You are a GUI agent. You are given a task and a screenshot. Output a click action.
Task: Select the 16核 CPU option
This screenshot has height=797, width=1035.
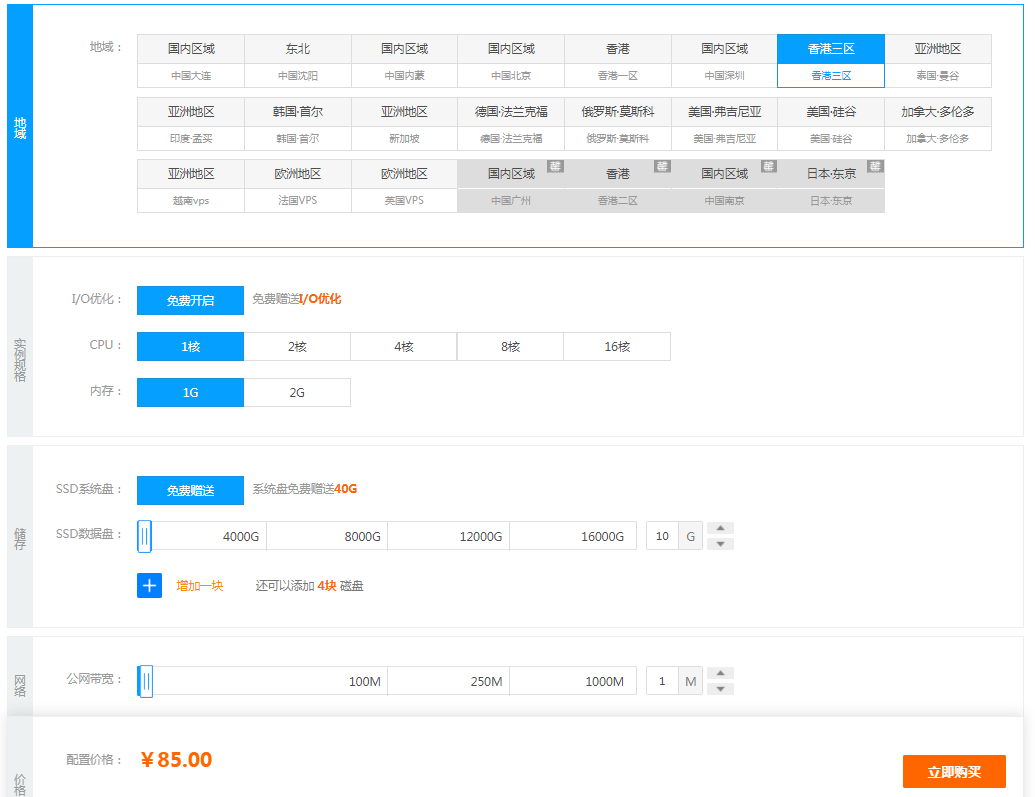tap(616, 346)
